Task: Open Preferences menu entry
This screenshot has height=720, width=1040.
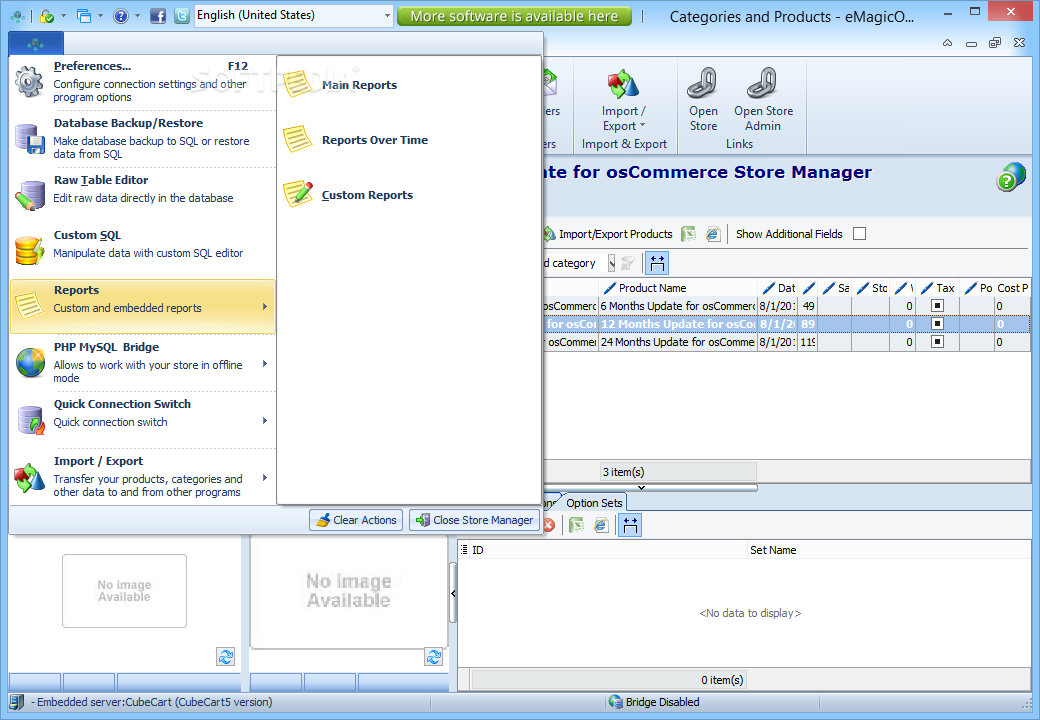Action: tap(143, 82)
